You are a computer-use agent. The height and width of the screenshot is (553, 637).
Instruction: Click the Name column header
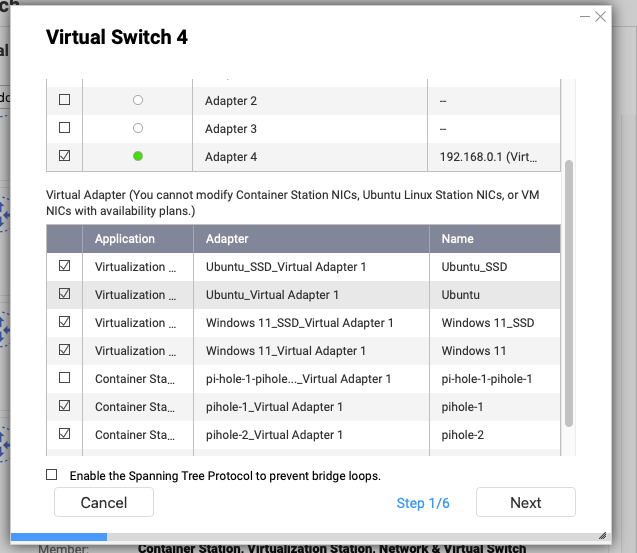[x=458, y=239]
